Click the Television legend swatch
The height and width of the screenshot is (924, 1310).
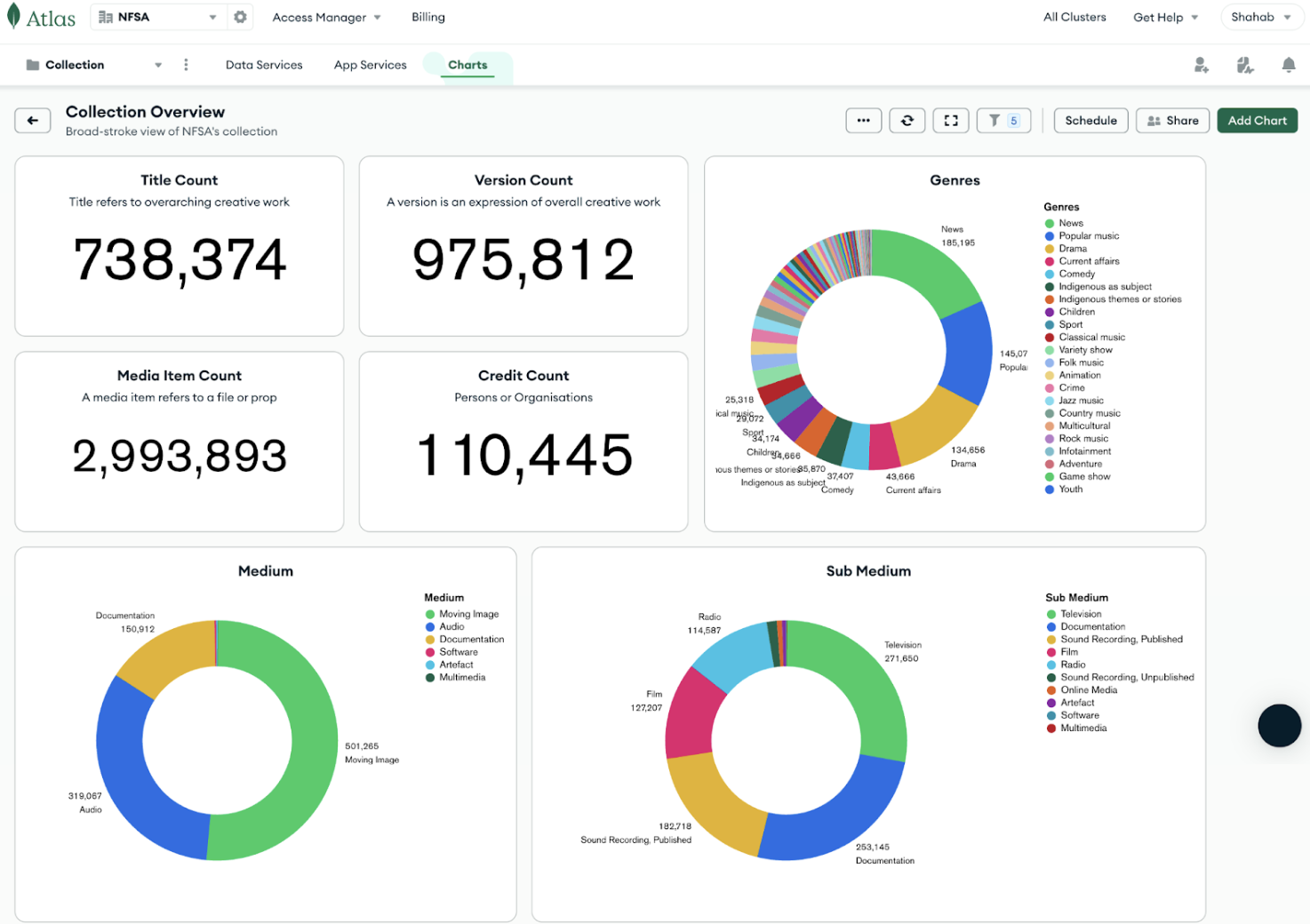1051,614
